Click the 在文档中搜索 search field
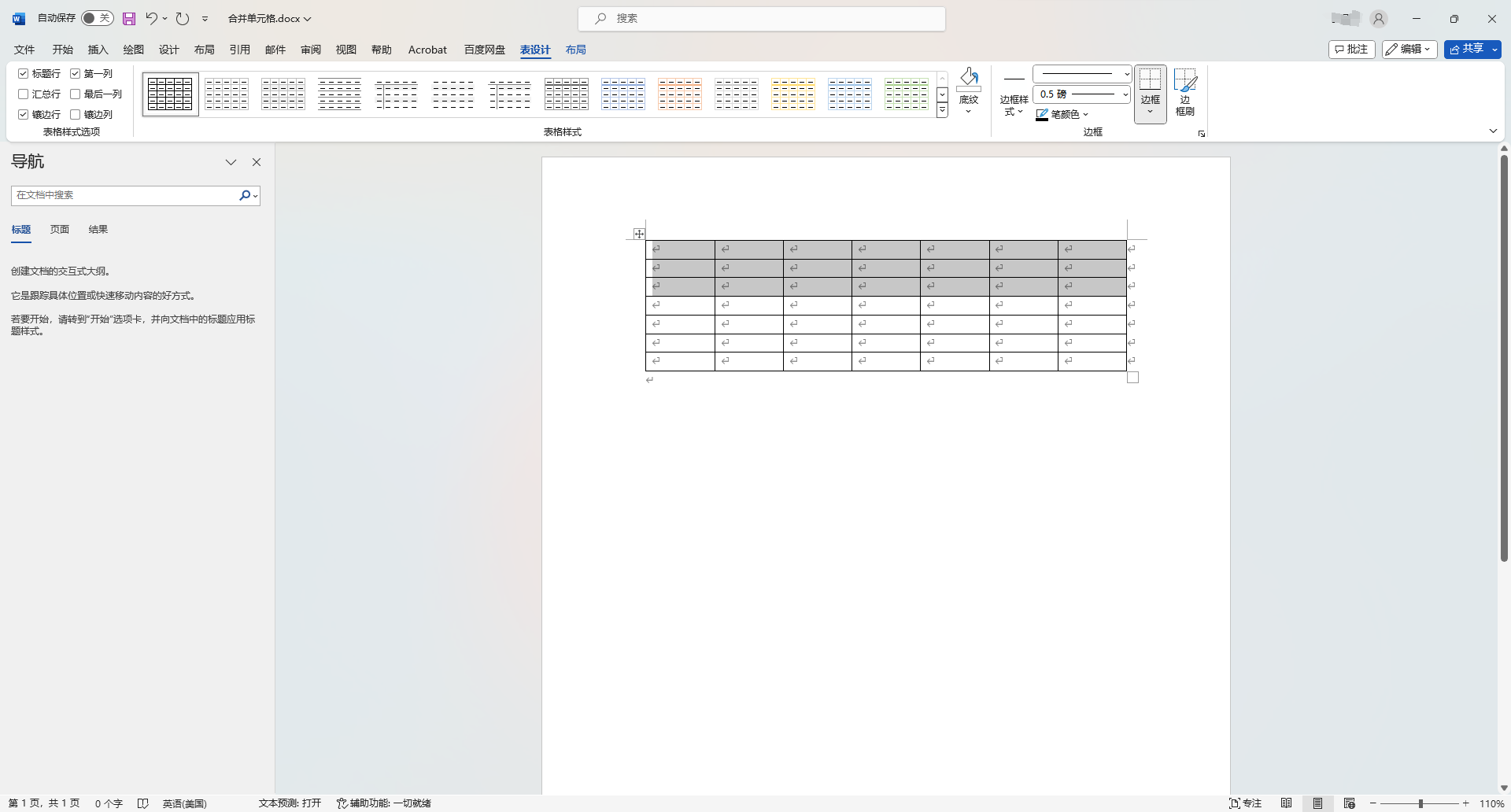 click(124, 195)
